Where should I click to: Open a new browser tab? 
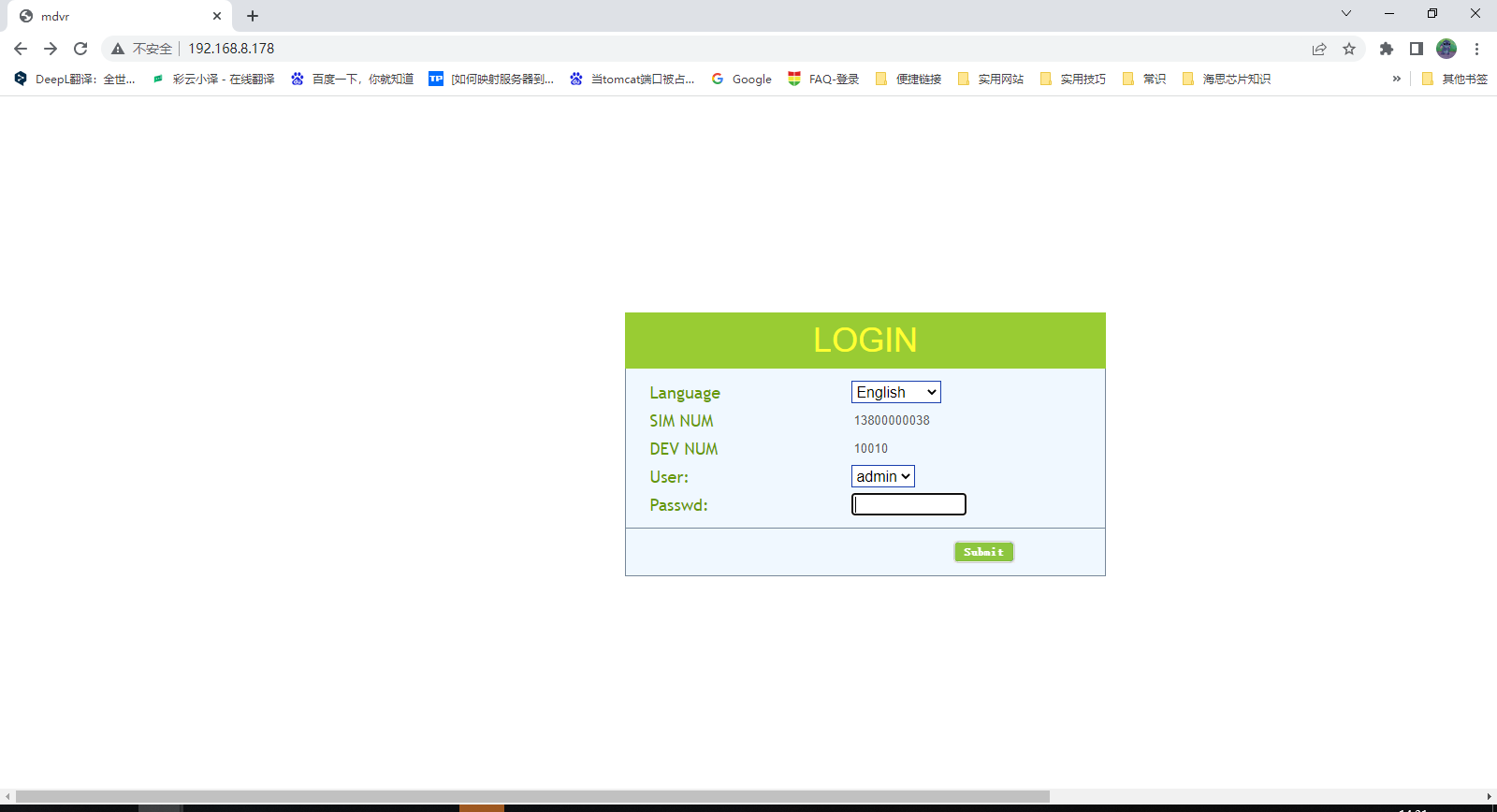(x=253, y=16)
